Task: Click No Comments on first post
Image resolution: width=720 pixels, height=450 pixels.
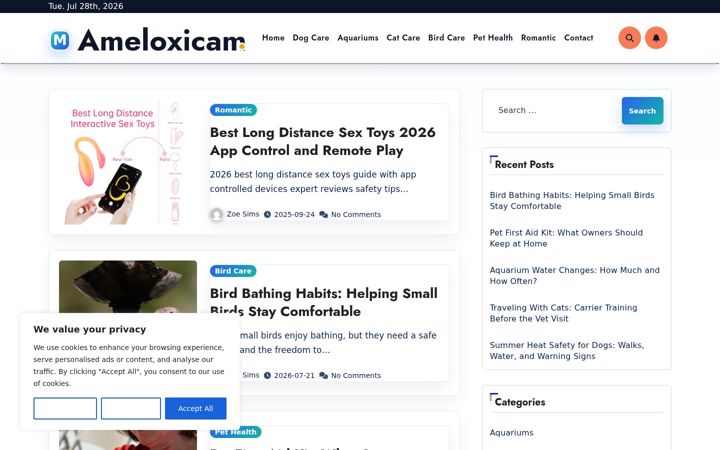Action: (356, 214)
